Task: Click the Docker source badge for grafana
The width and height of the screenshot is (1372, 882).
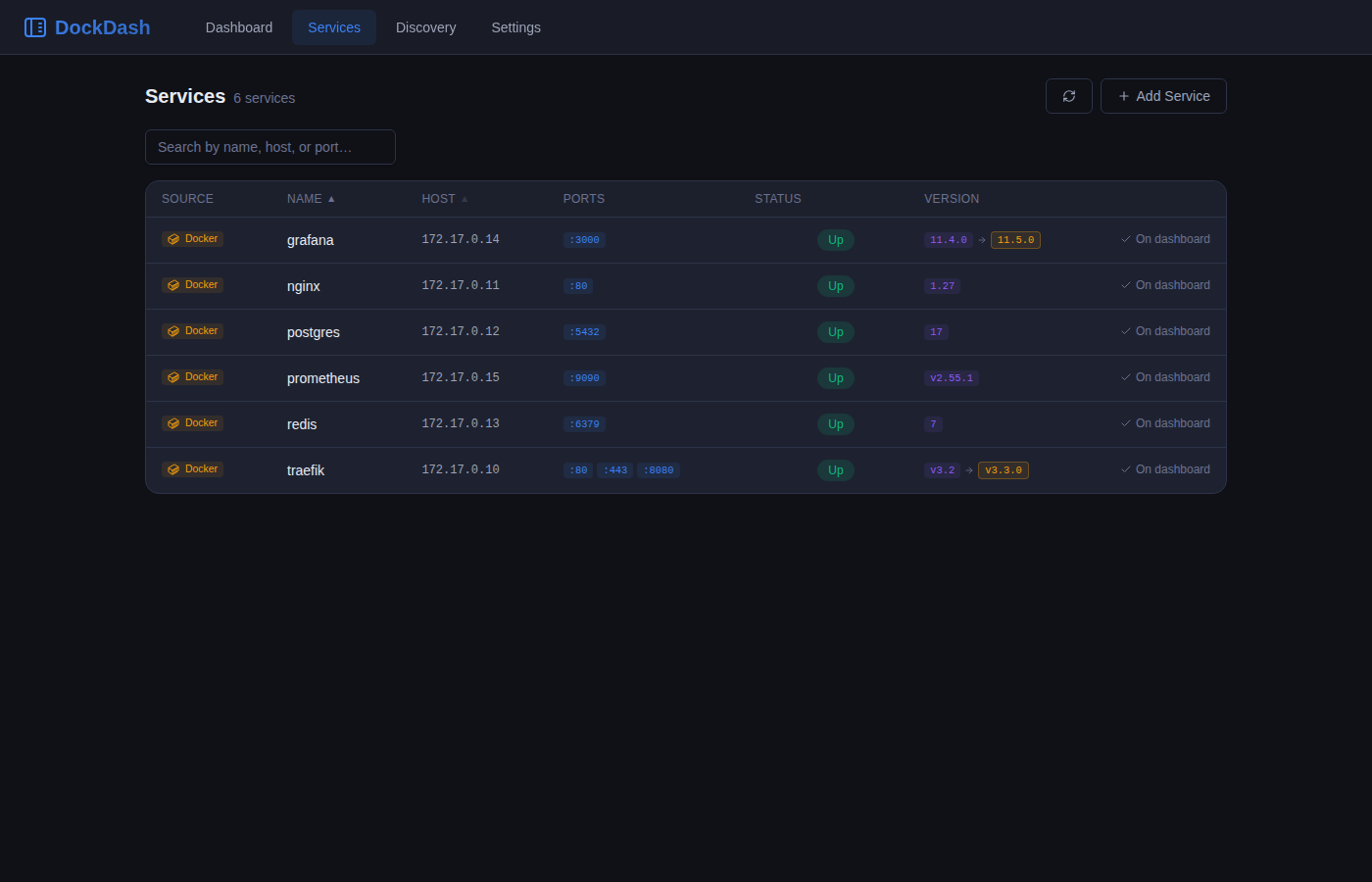Action: pos(193,239)
